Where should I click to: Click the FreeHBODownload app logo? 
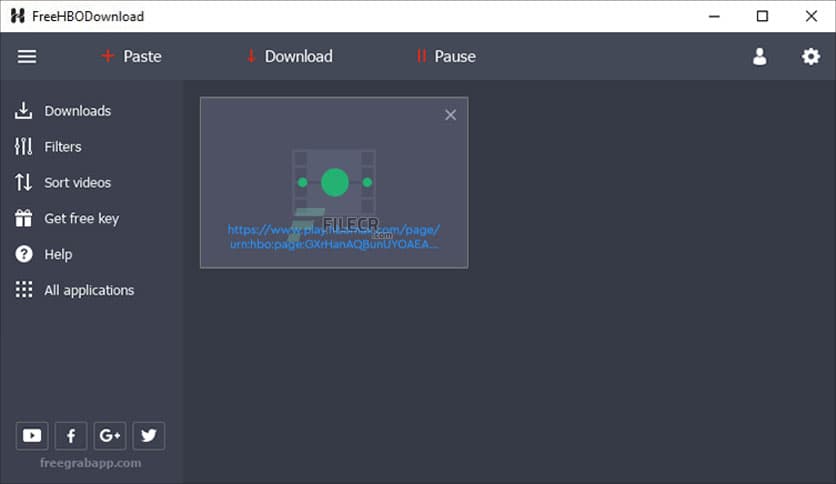coord(18,16)
